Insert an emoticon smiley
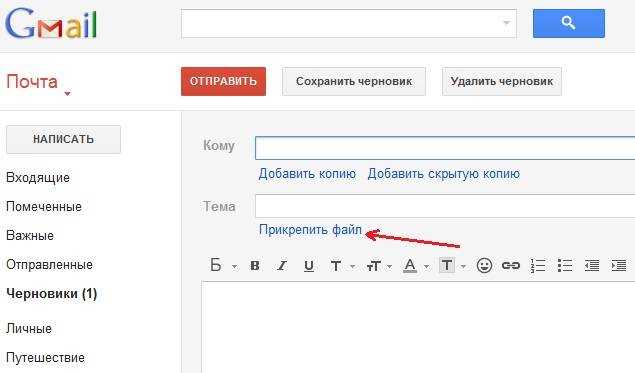635x373 pixels. 484,266
